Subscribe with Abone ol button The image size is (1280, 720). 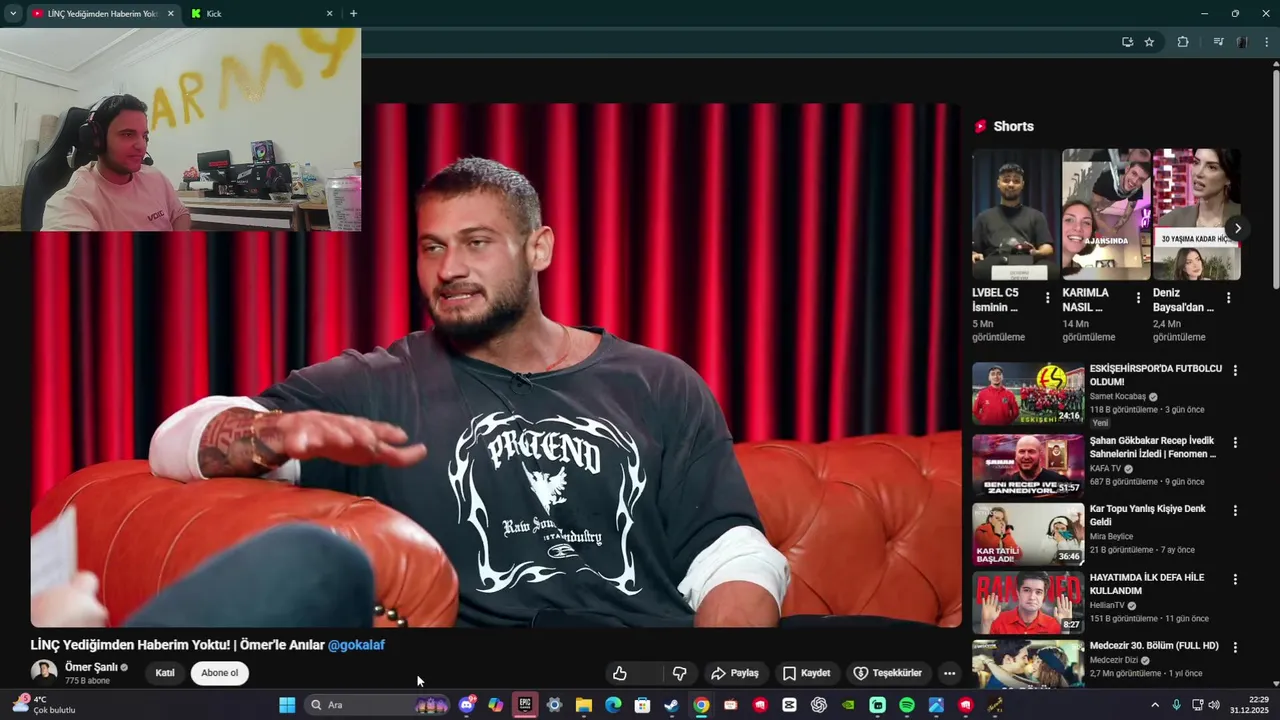tap(220, 673)
